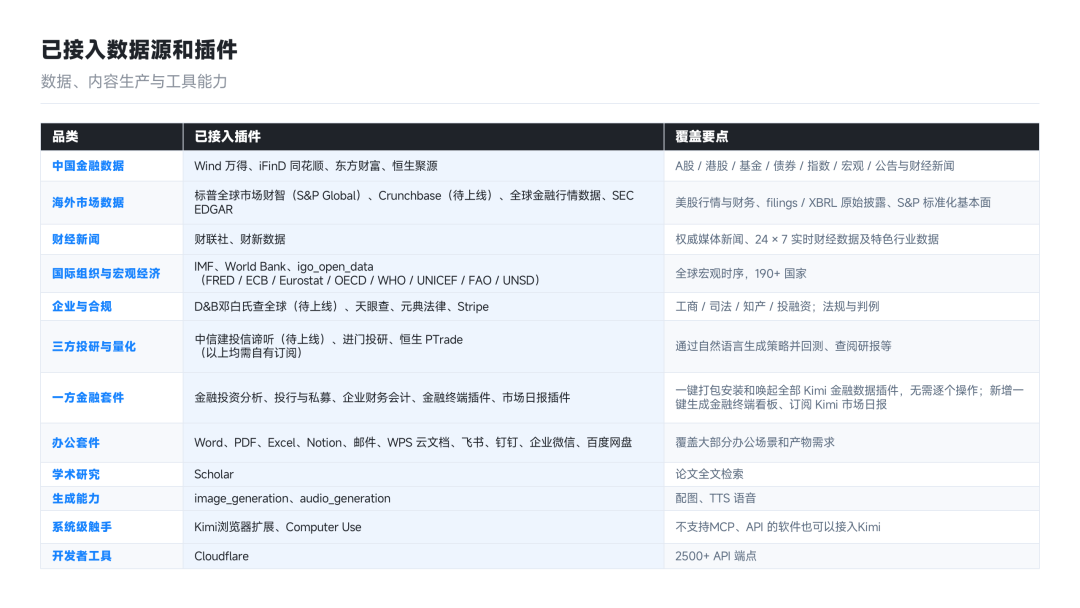Click coverage text 权威媒体新闻、24 × 7 实时财经数据
This screenshot has height=608, width=1080.
[807, 239]
